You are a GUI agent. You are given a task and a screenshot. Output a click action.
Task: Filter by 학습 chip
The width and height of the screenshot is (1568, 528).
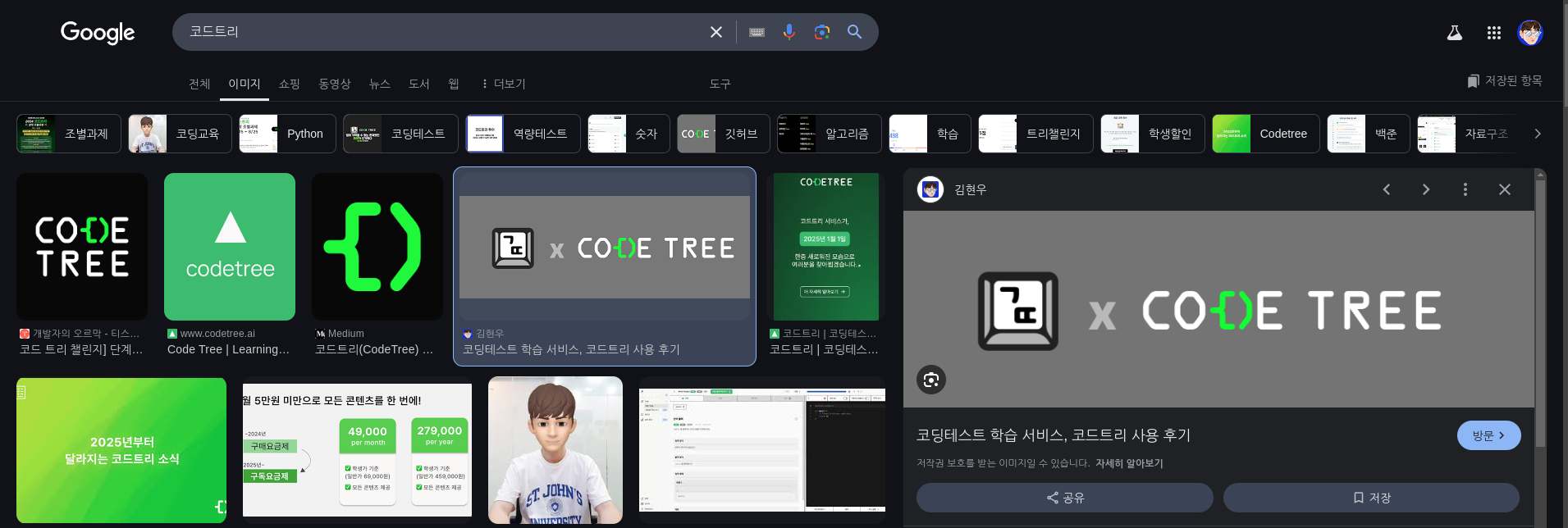pos(930,134)
